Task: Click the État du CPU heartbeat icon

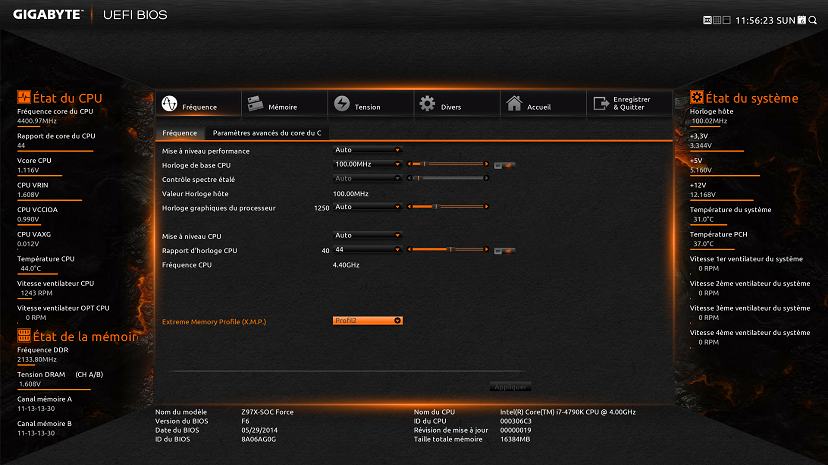Action: [24, 97]
